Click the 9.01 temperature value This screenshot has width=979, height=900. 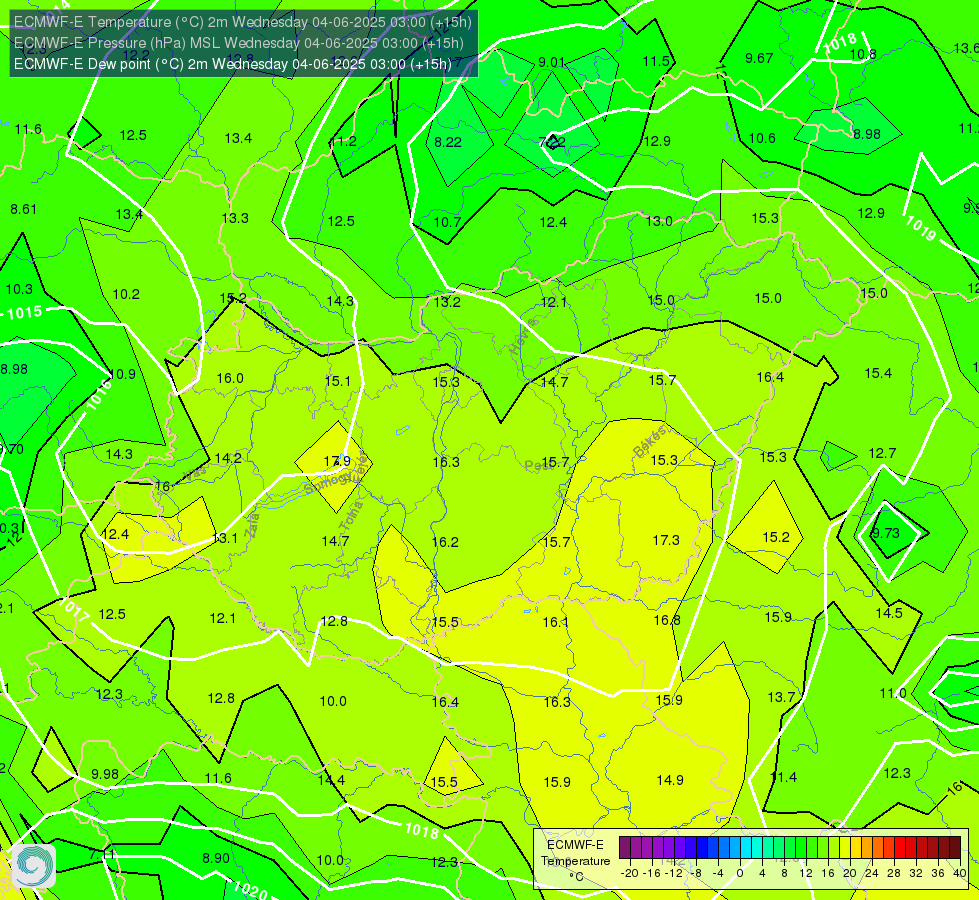point(551,62)
